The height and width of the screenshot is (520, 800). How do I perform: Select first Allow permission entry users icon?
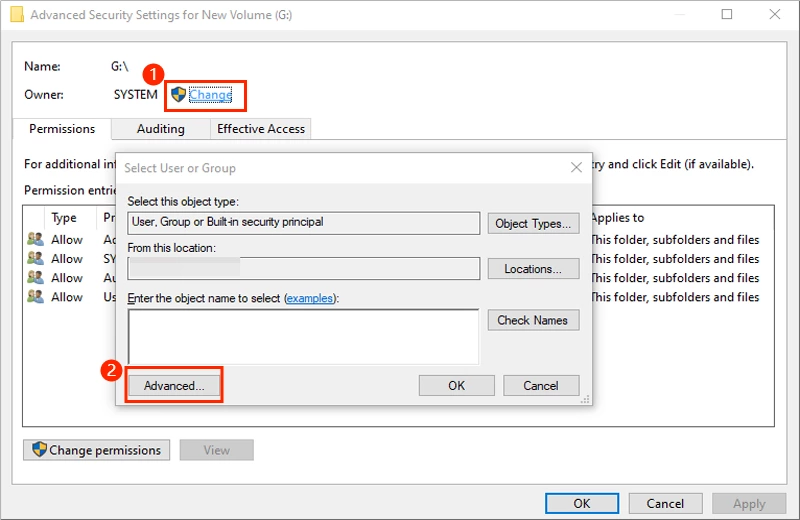(x=35, y=239)
